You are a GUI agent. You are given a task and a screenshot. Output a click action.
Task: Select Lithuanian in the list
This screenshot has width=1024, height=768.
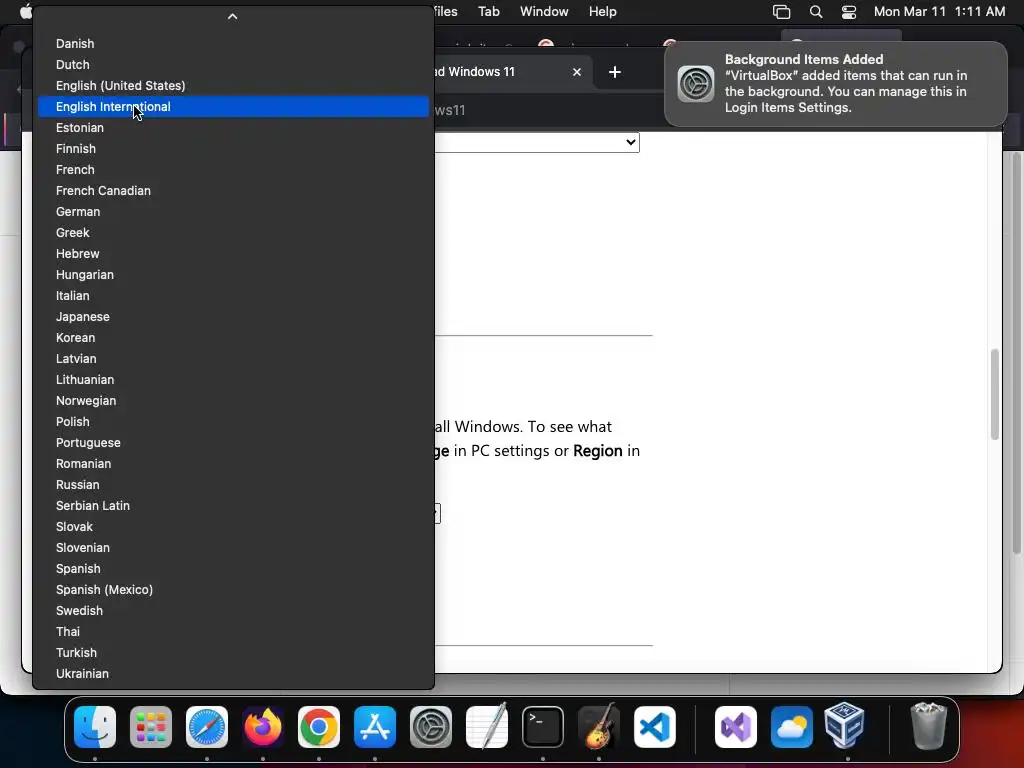[x=233, y=379]
